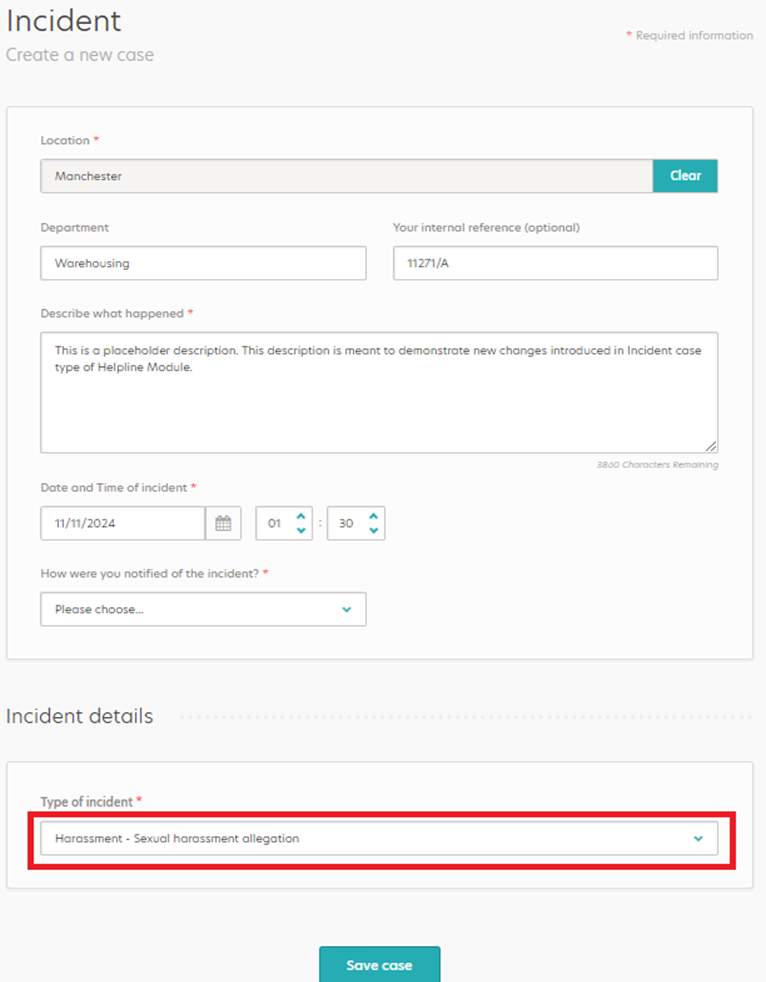The width and height of the screenshot is (766, 982).
Task: Edit the internal reference field 11271/A
Action: coord(556,263)
